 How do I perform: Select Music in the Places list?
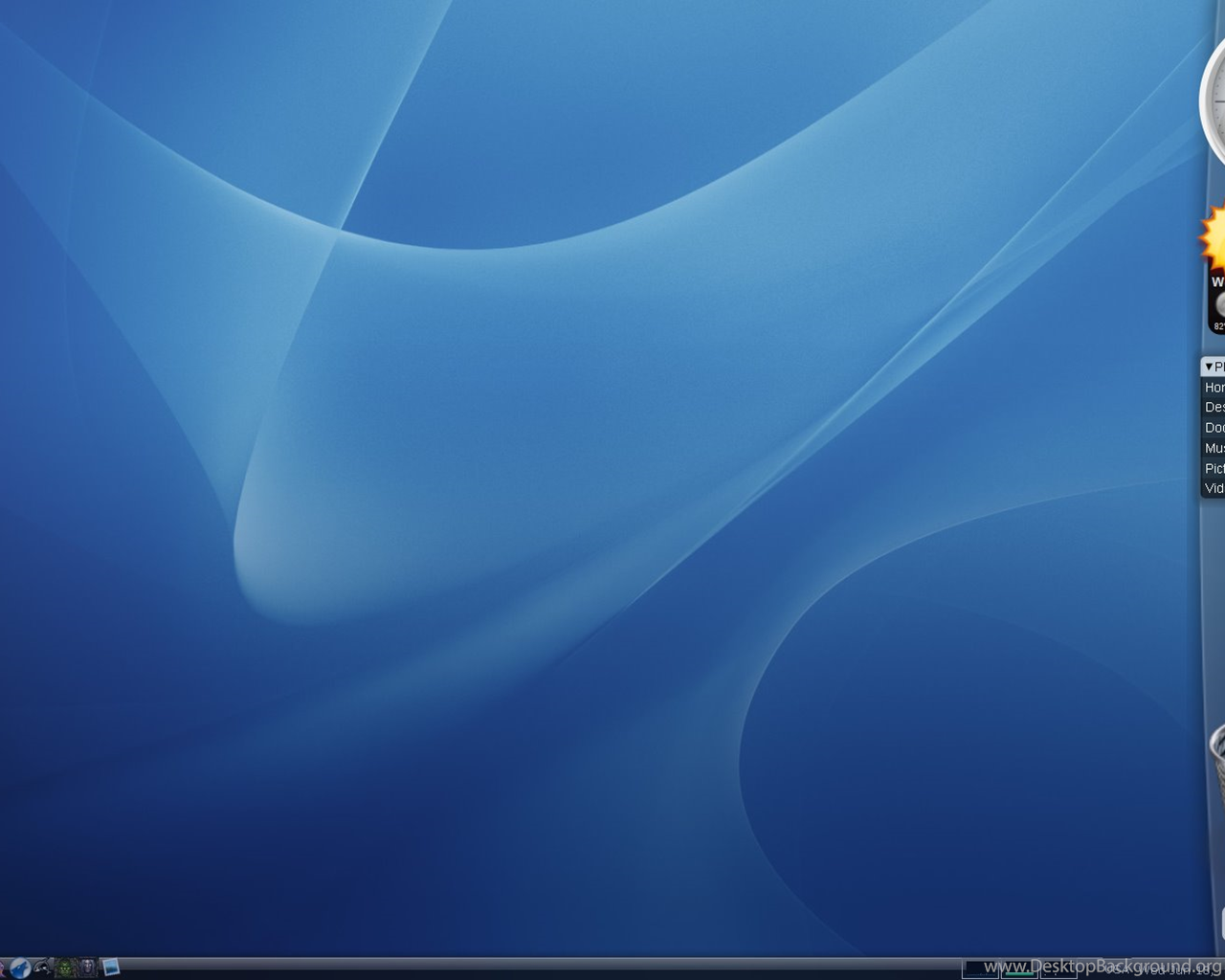(x=1214, y=448)
